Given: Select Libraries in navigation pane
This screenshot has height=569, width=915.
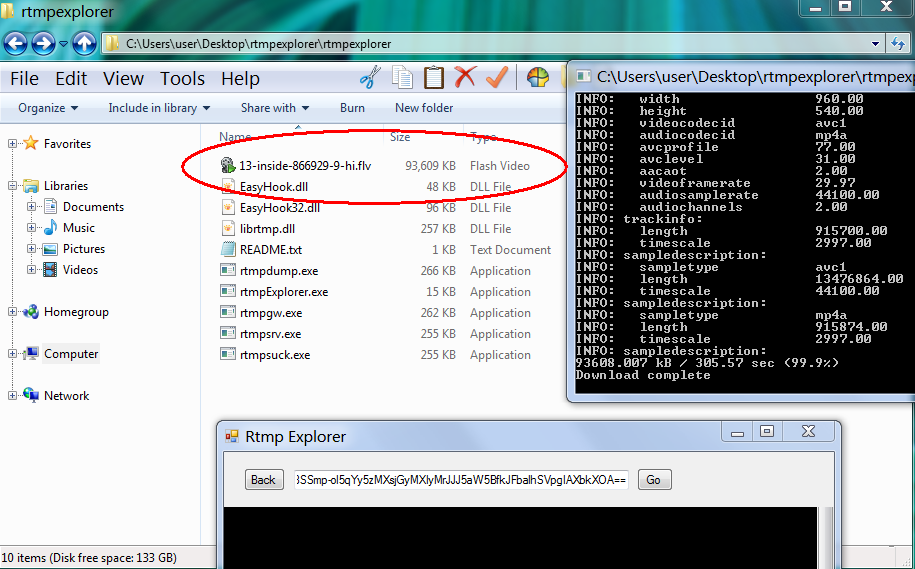Looking at the screenshot, I should click(66, 186).
